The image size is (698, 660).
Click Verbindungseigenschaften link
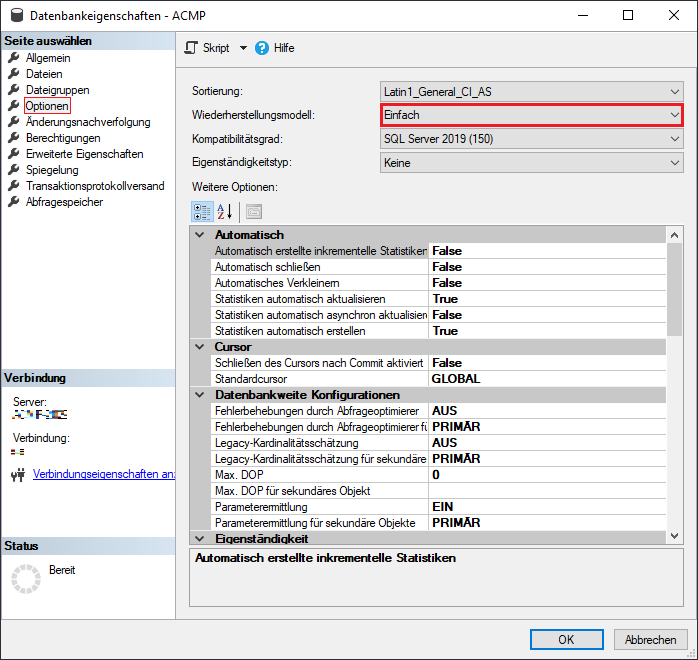[x=104, y=474]
